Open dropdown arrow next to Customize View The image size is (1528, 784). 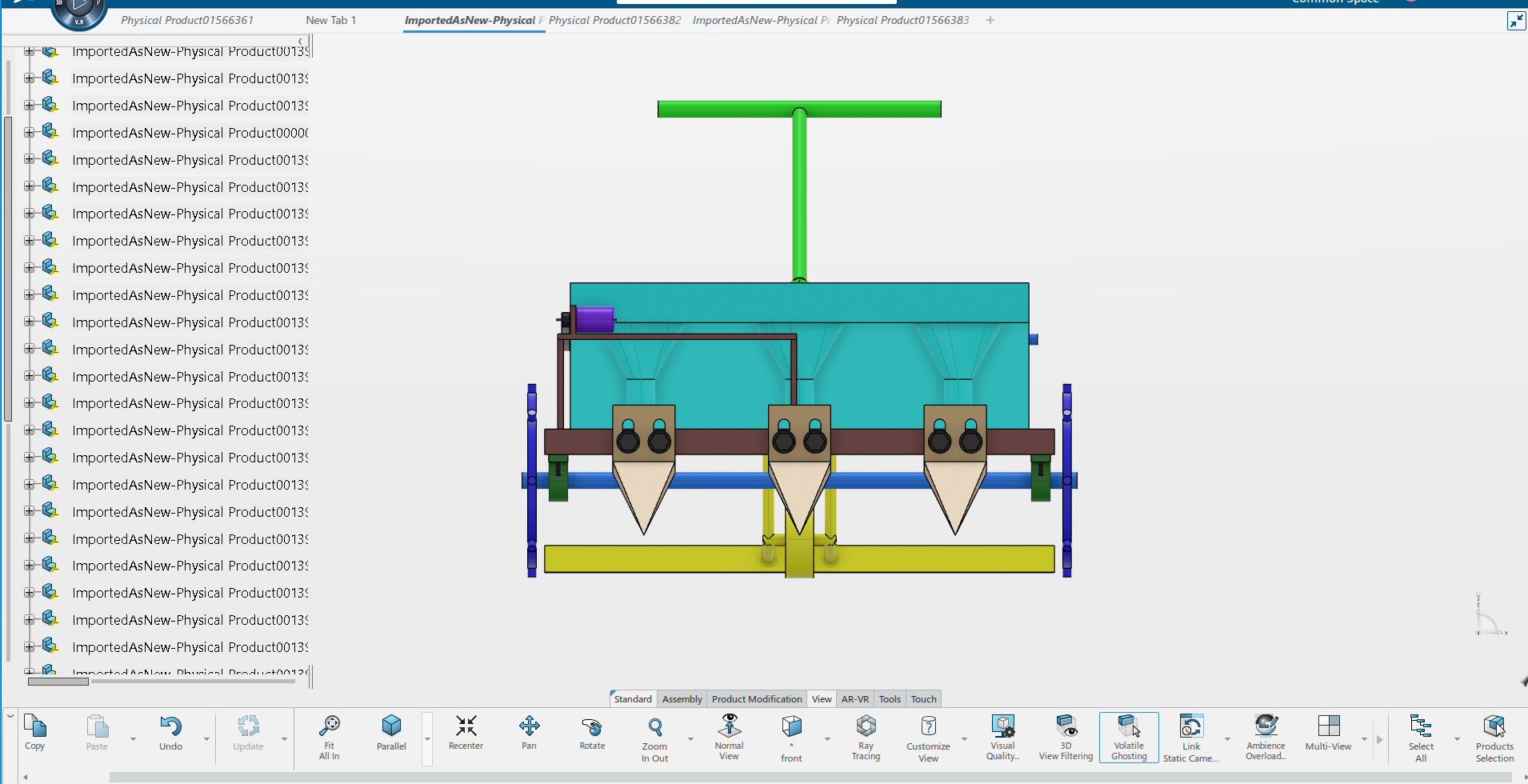pyautogui.click(x=964, y=739)
